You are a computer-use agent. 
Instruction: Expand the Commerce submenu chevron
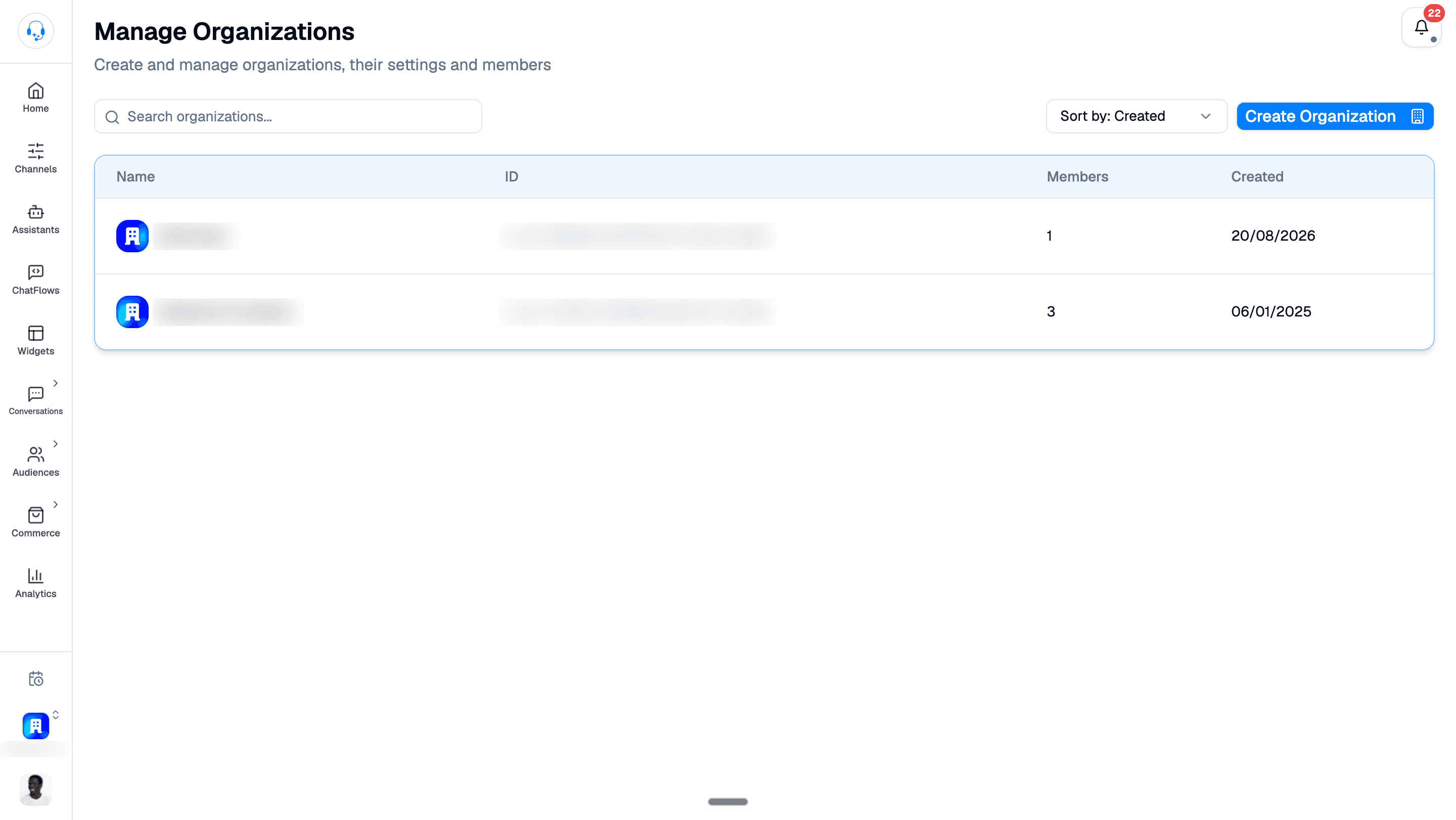56,504
